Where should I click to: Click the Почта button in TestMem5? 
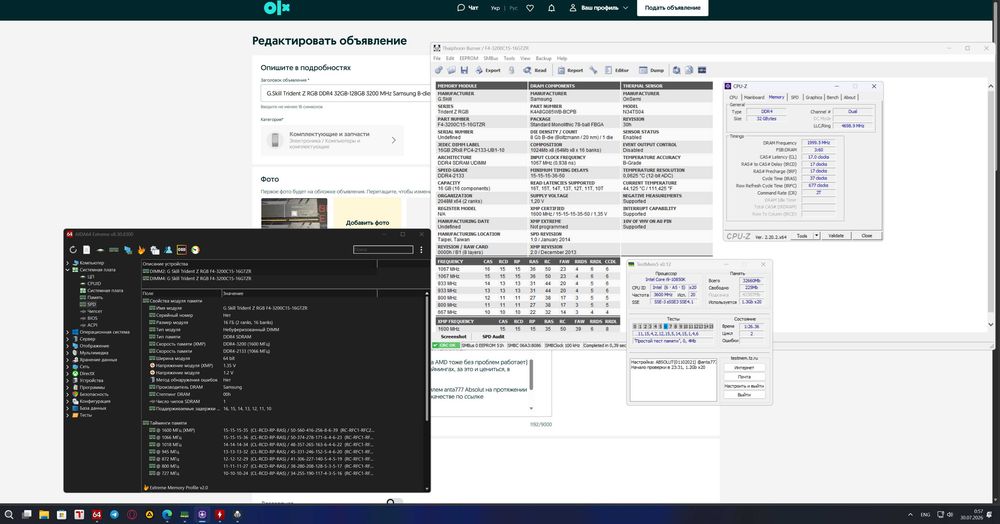click(744, 377)
